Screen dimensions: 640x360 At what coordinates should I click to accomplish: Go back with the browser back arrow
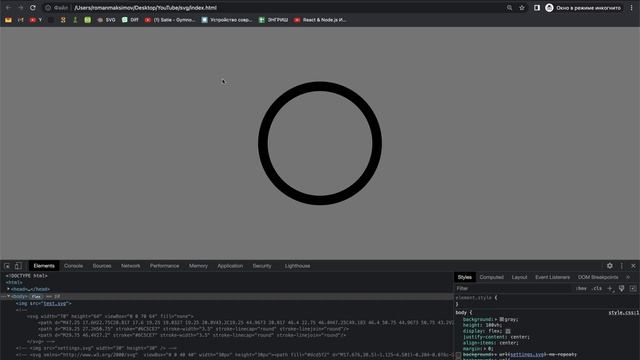pos(8,8)
